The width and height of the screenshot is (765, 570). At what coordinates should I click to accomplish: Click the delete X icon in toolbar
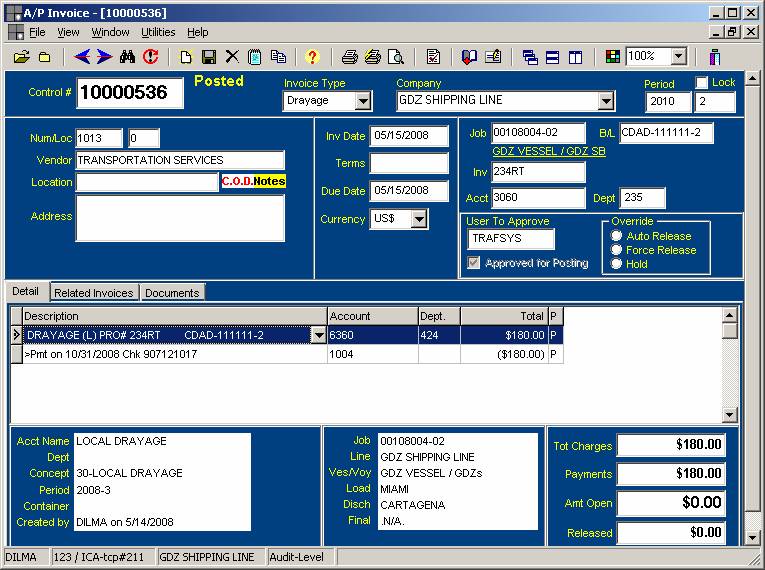click(232, 57)
